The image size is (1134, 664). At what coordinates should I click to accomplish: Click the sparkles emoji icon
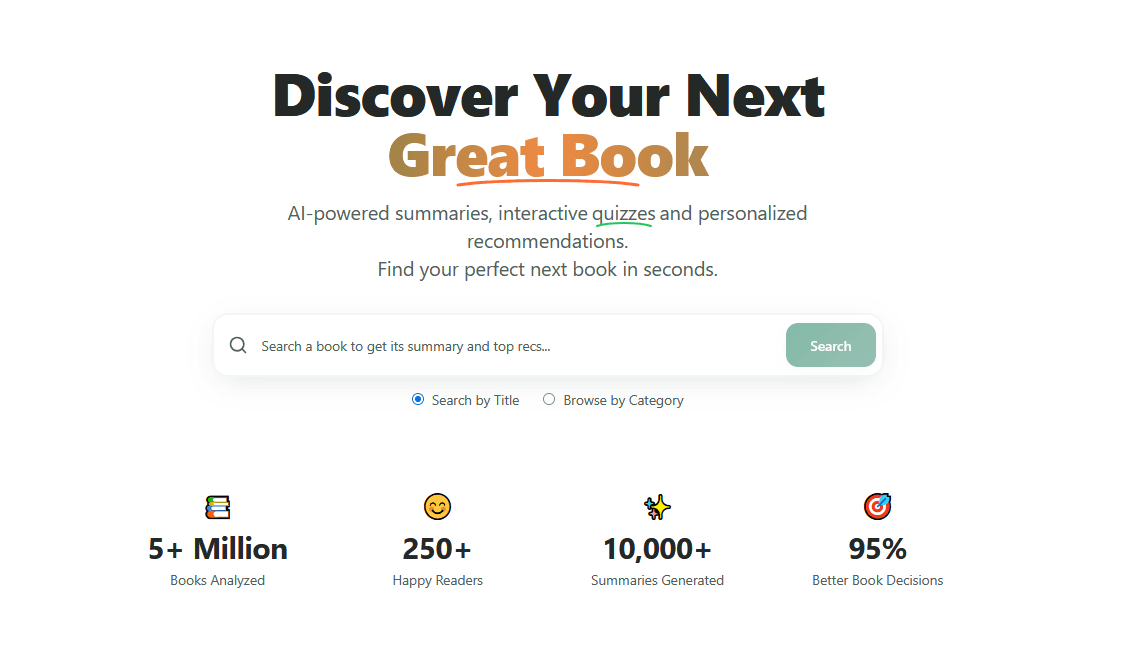[657, 508]
